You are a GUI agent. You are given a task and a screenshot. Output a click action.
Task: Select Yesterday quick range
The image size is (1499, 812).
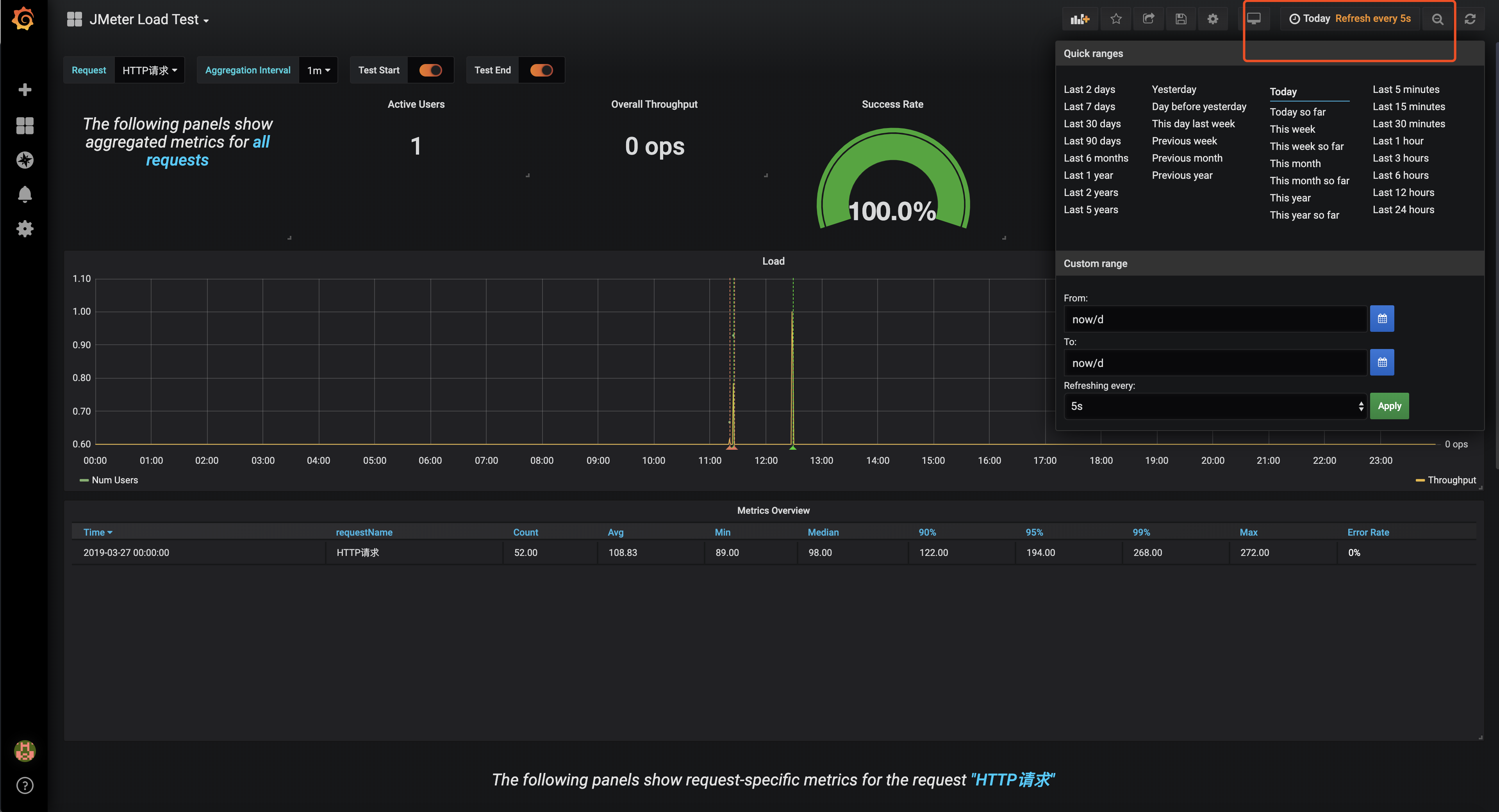tap(1174, 89)
